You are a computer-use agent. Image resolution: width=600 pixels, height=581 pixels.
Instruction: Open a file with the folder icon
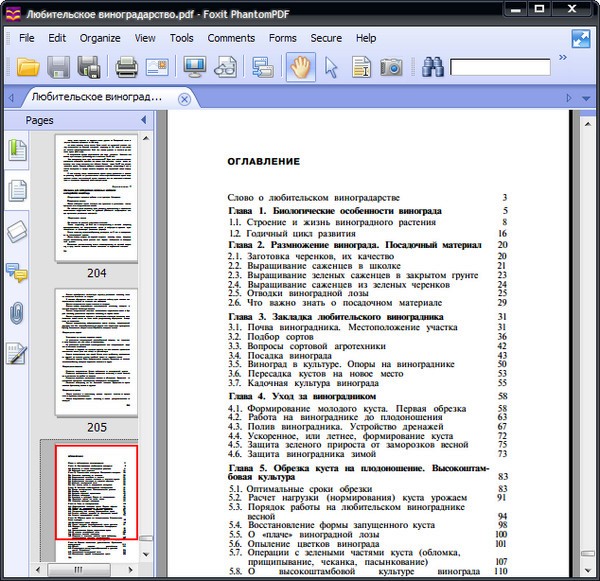coord(28,67)
